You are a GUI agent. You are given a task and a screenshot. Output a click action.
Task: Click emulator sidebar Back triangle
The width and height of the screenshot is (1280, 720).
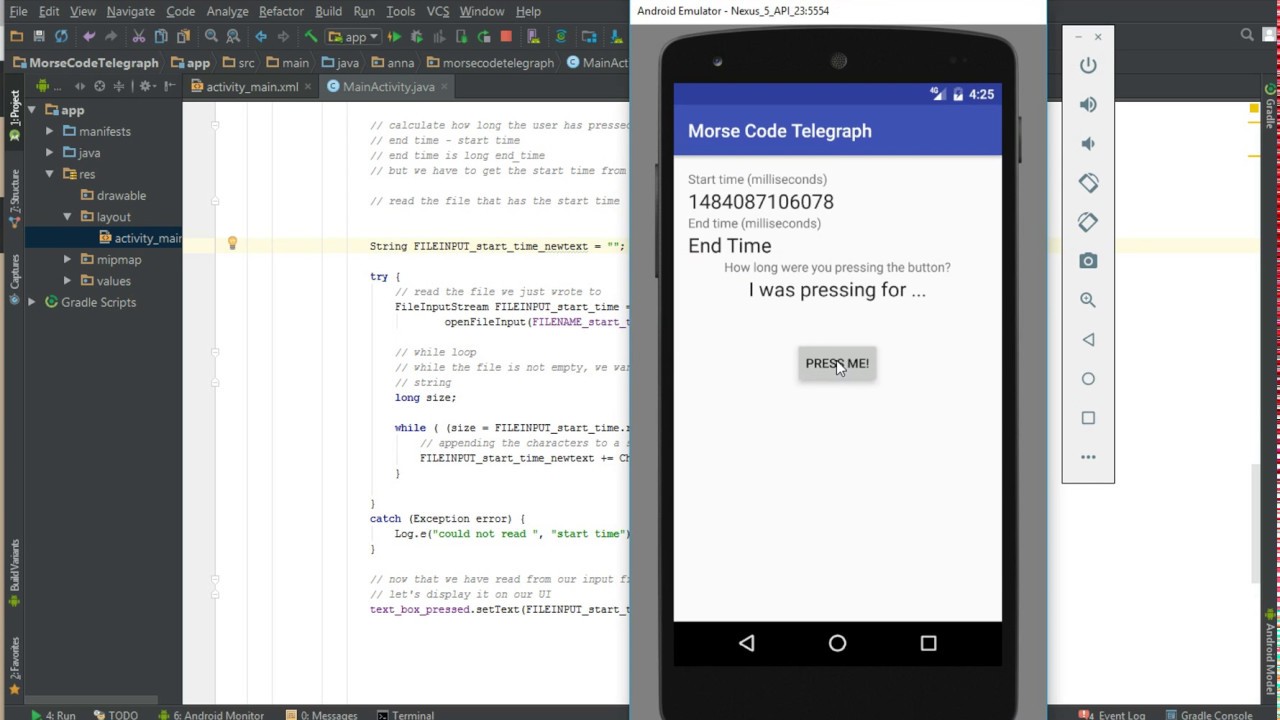pyautogui.click(x=1088, y=339)
